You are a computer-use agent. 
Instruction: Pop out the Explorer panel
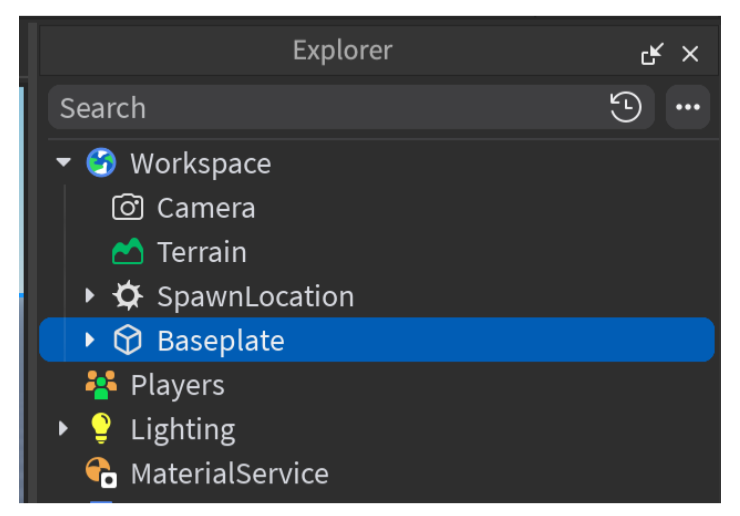652,54
